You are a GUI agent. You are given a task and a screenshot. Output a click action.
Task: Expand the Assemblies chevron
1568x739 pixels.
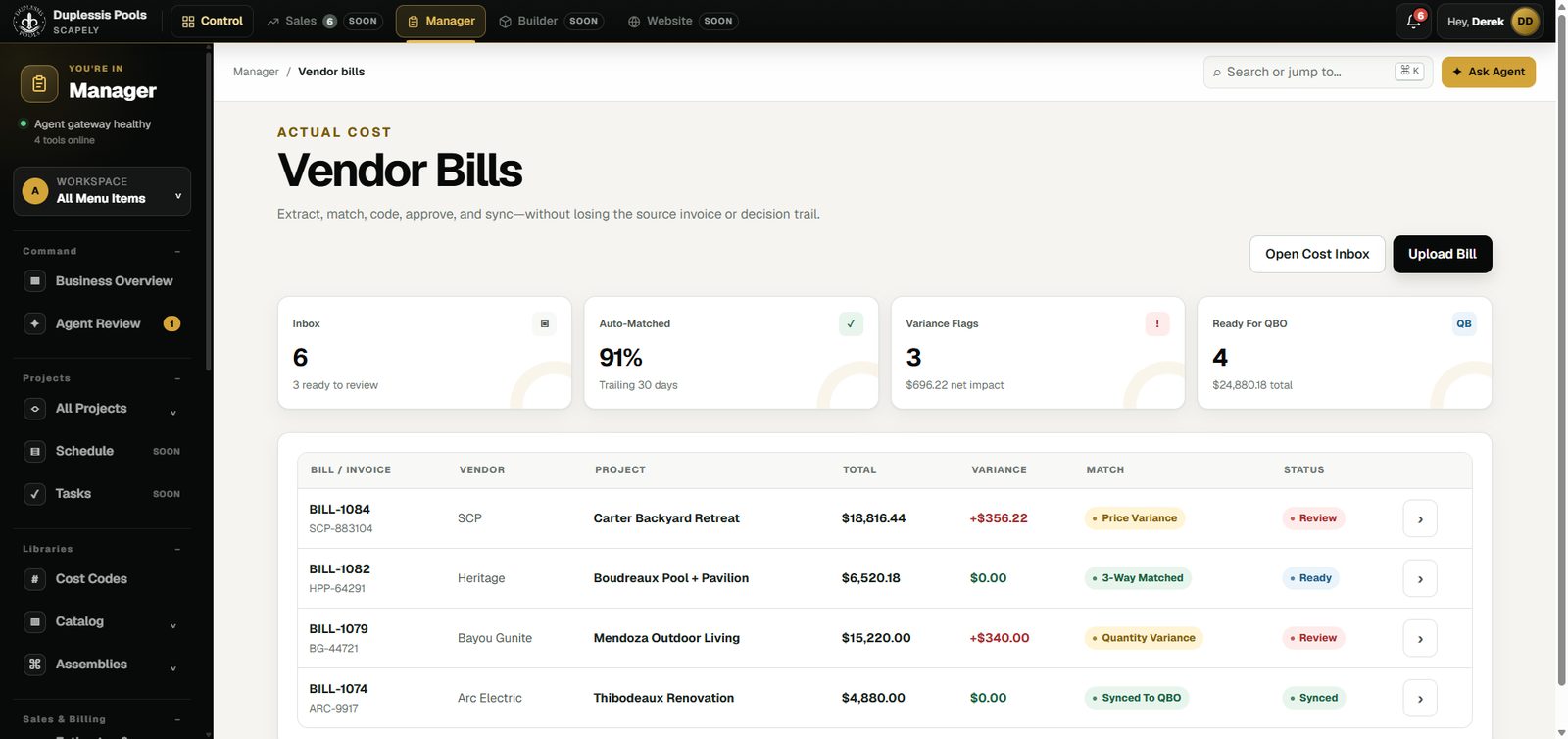point(173,668)
